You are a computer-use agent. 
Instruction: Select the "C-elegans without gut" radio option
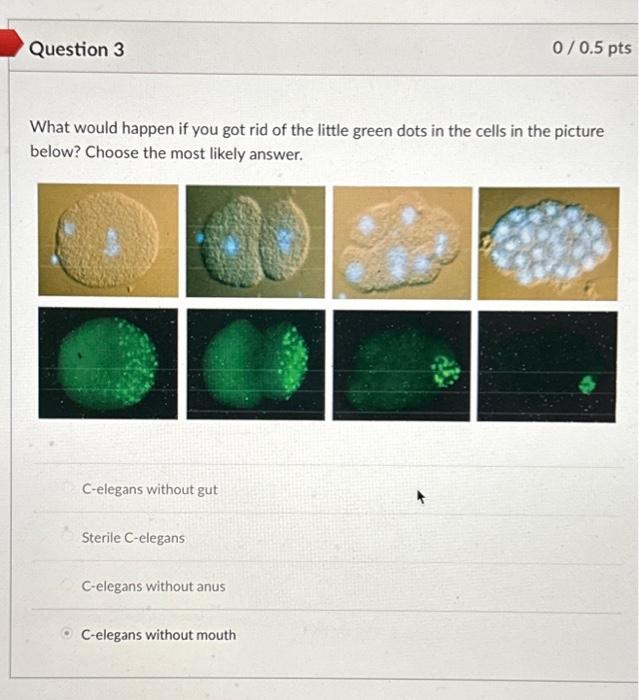coord(67,487)
